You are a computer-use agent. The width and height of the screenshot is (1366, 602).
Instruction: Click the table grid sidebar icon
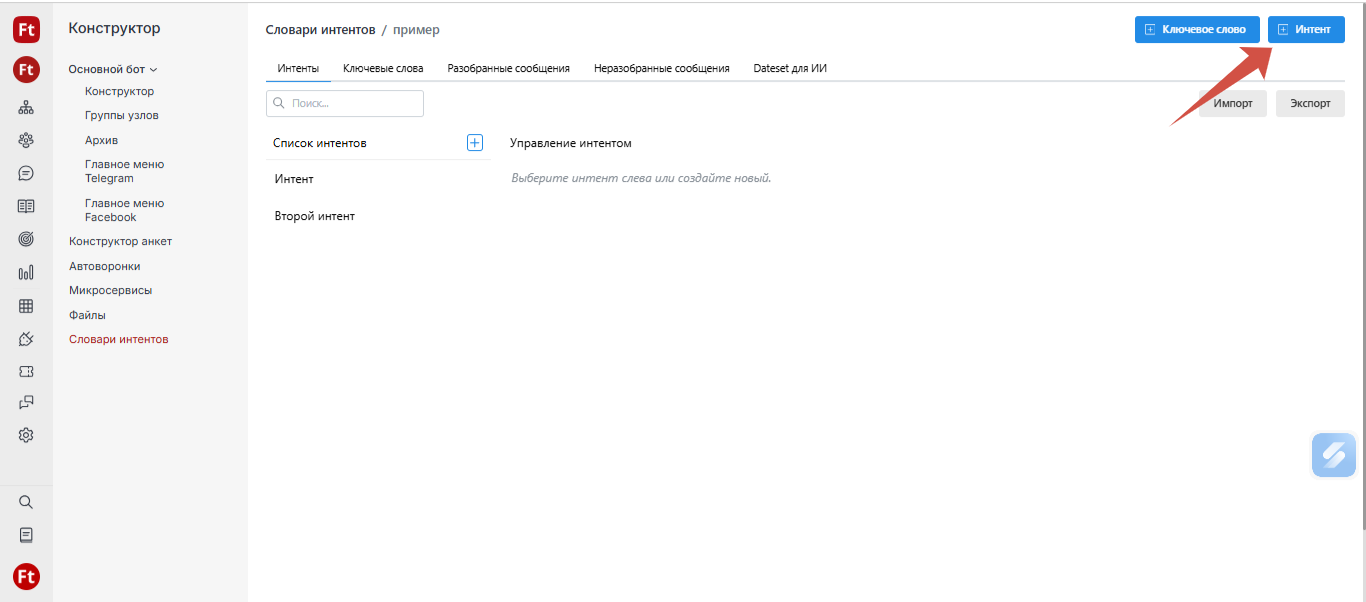click(26, 306)
